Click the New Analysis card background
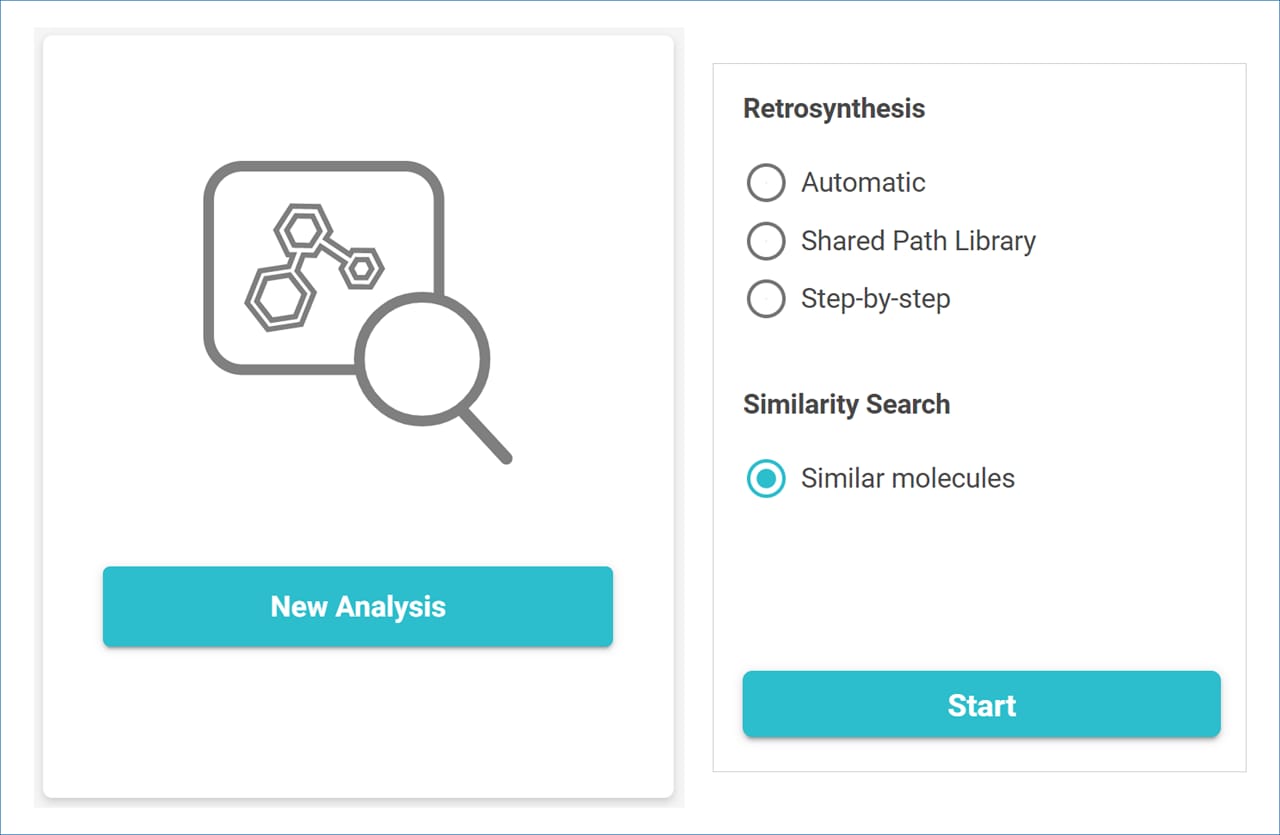Image resolution: width=1280 pixels, height=835 pixels. (357, 730)
